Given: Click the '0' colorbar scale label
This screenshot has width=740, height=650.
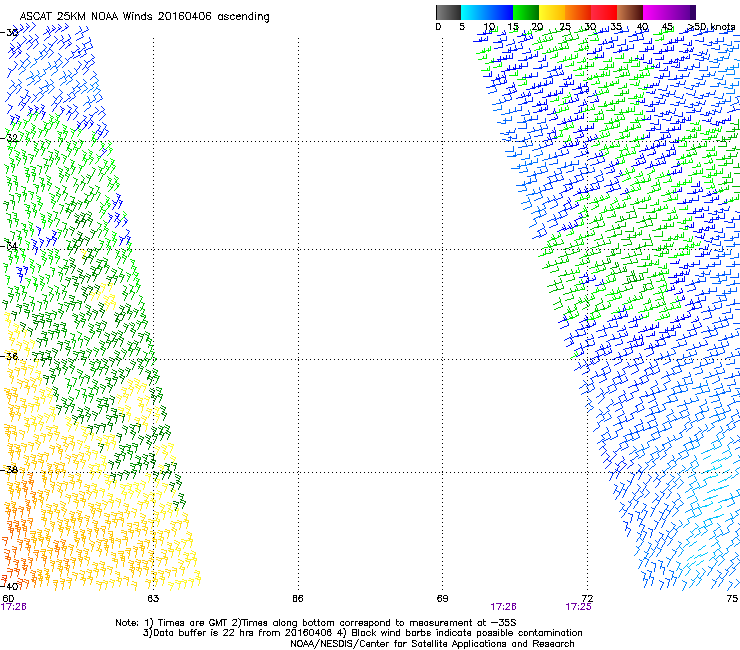Looking at the screenshot, I should (x=438, y=27).
